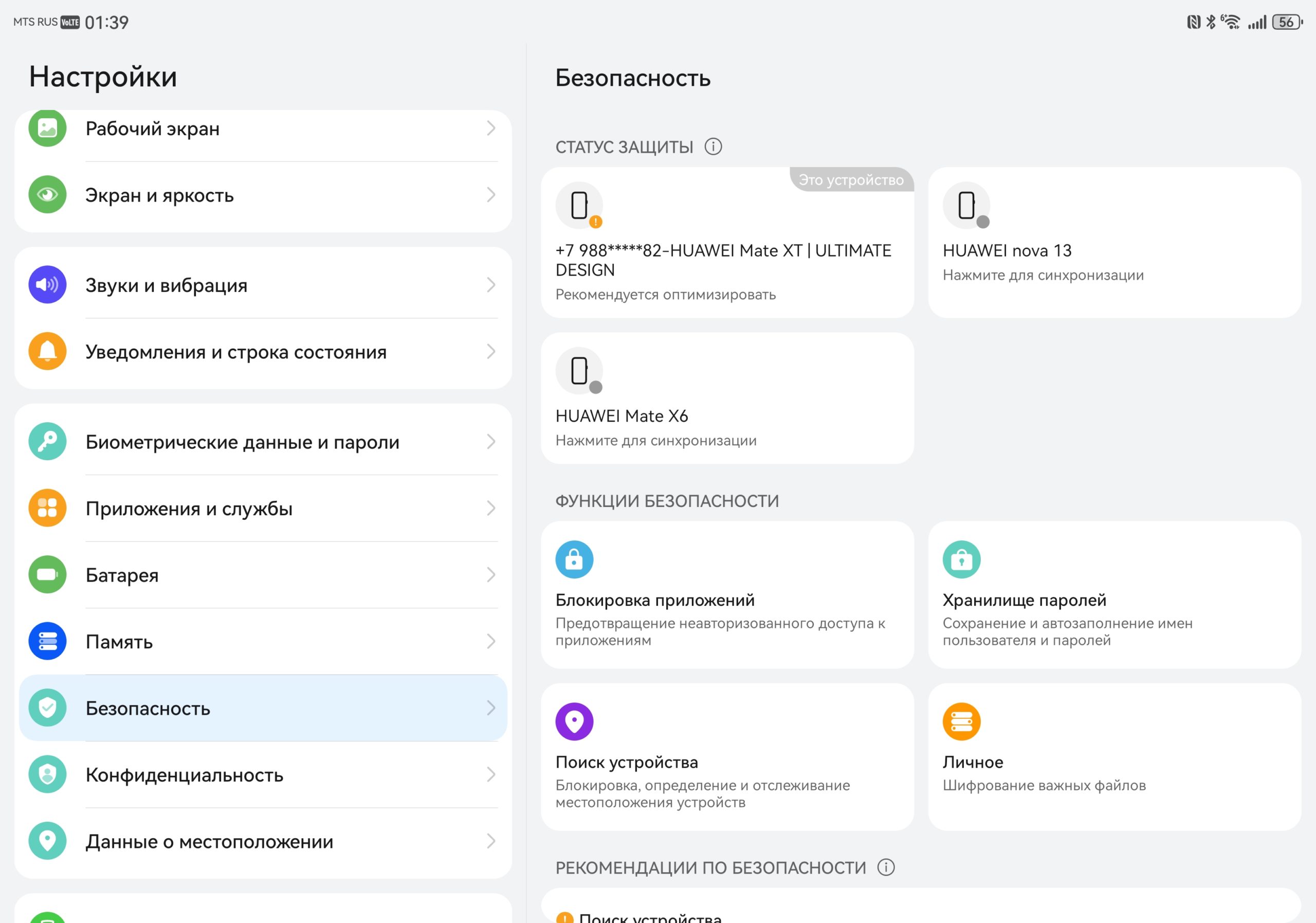
Task: Open Поиск устройства security function card
Action: 727,757
